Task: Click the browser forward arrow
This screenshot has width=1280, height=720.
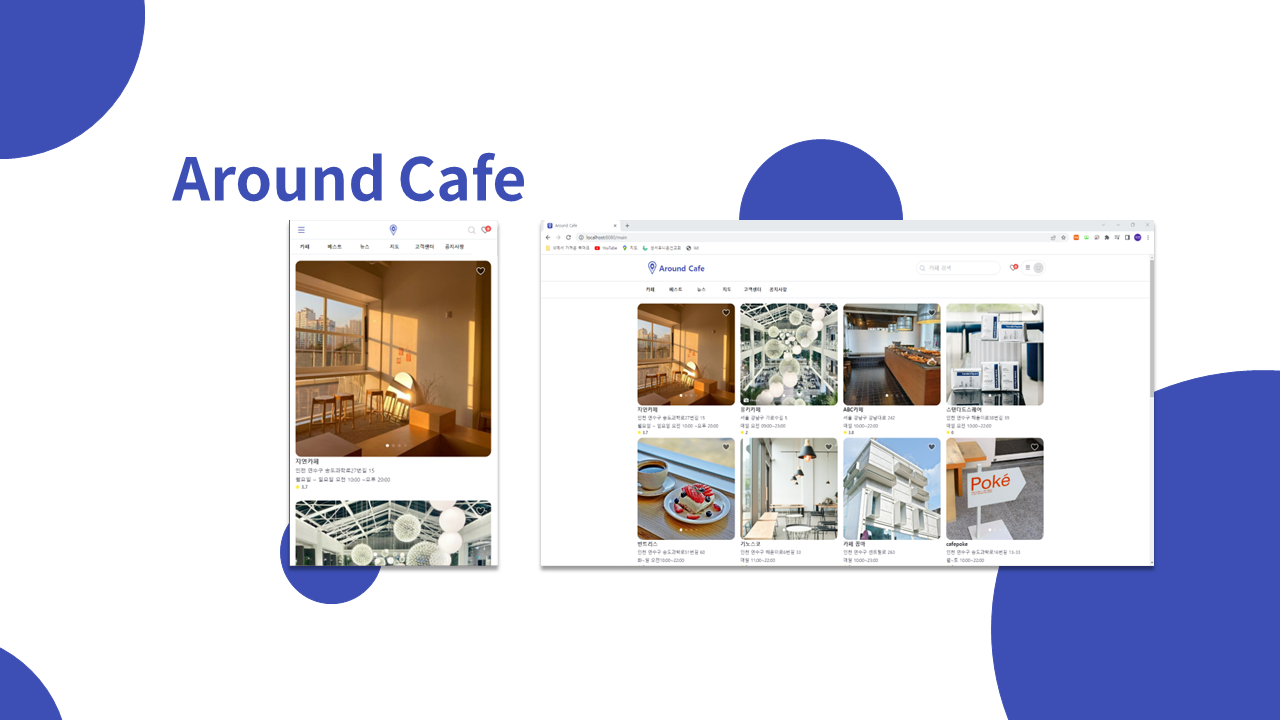Action: (558, 237)
